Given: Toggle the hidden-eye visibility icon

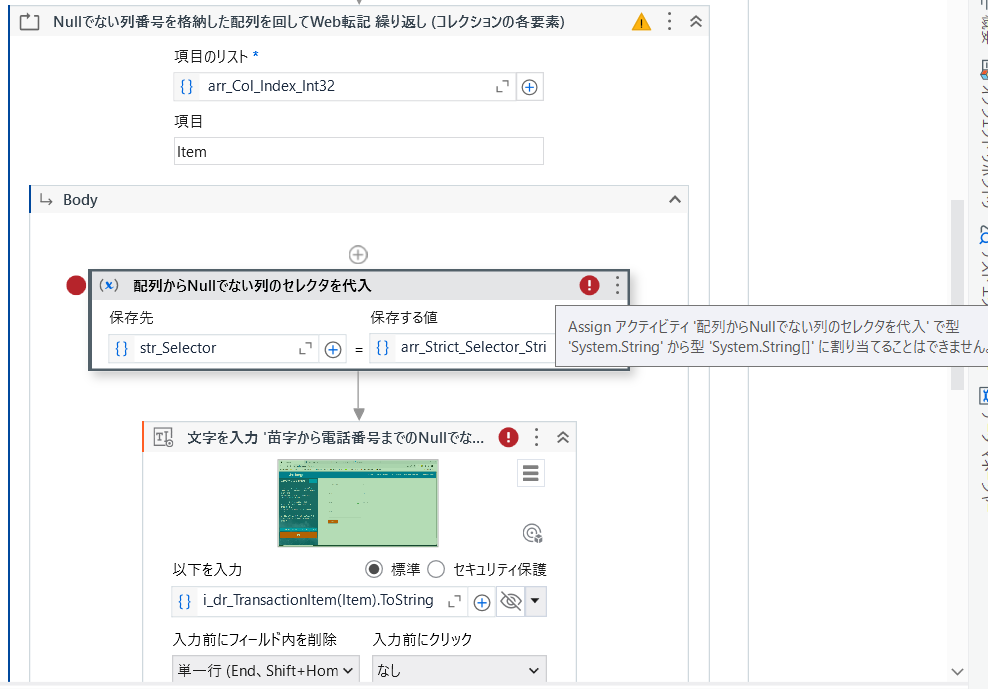Looking at the screenshot, I should [x=510, y=601].
